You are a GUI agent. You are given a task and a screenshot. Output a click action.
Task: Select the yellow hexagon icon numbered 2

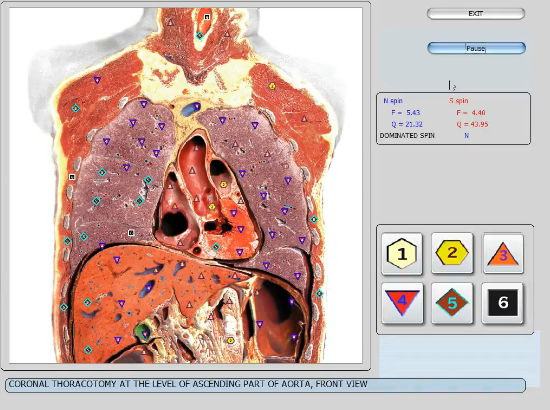[452, 253]
